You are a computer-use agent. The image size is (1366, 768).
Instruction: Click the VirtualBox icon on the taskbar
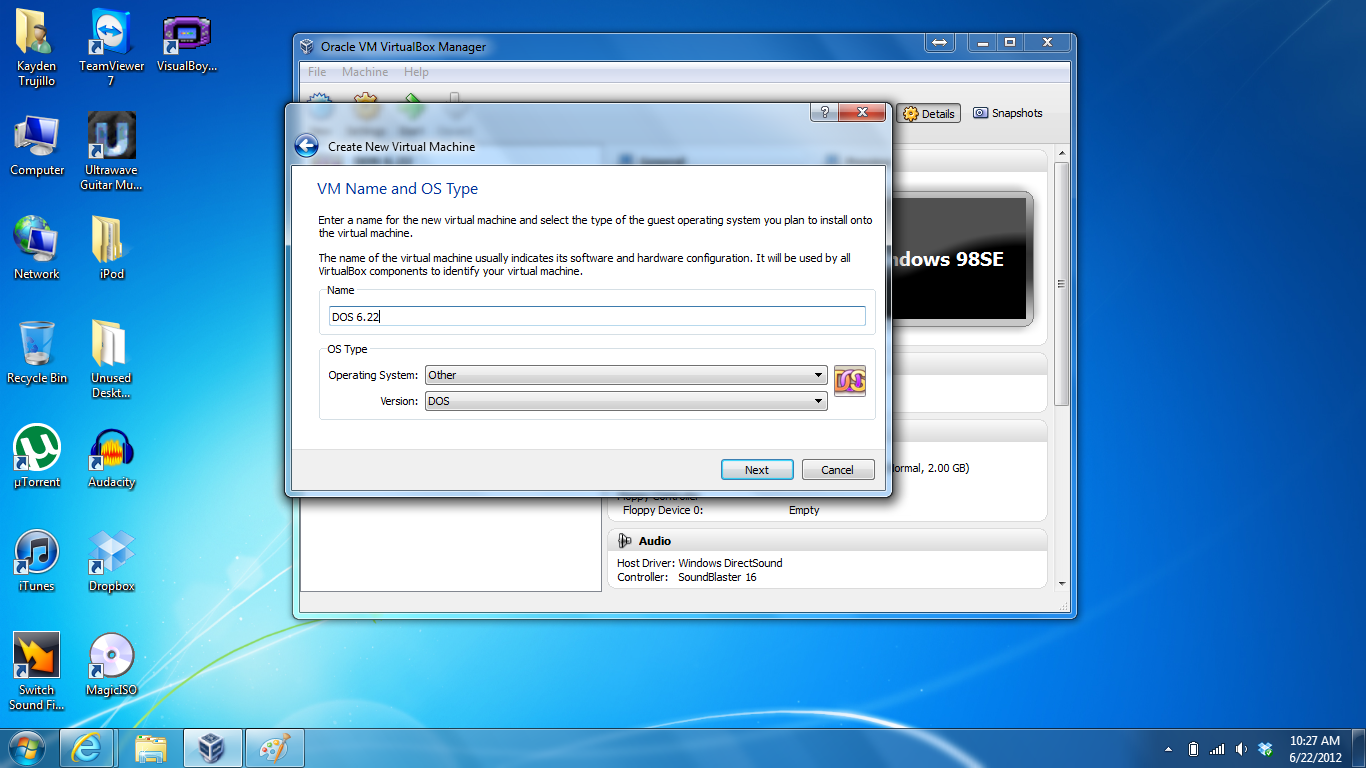coord(213,747)
